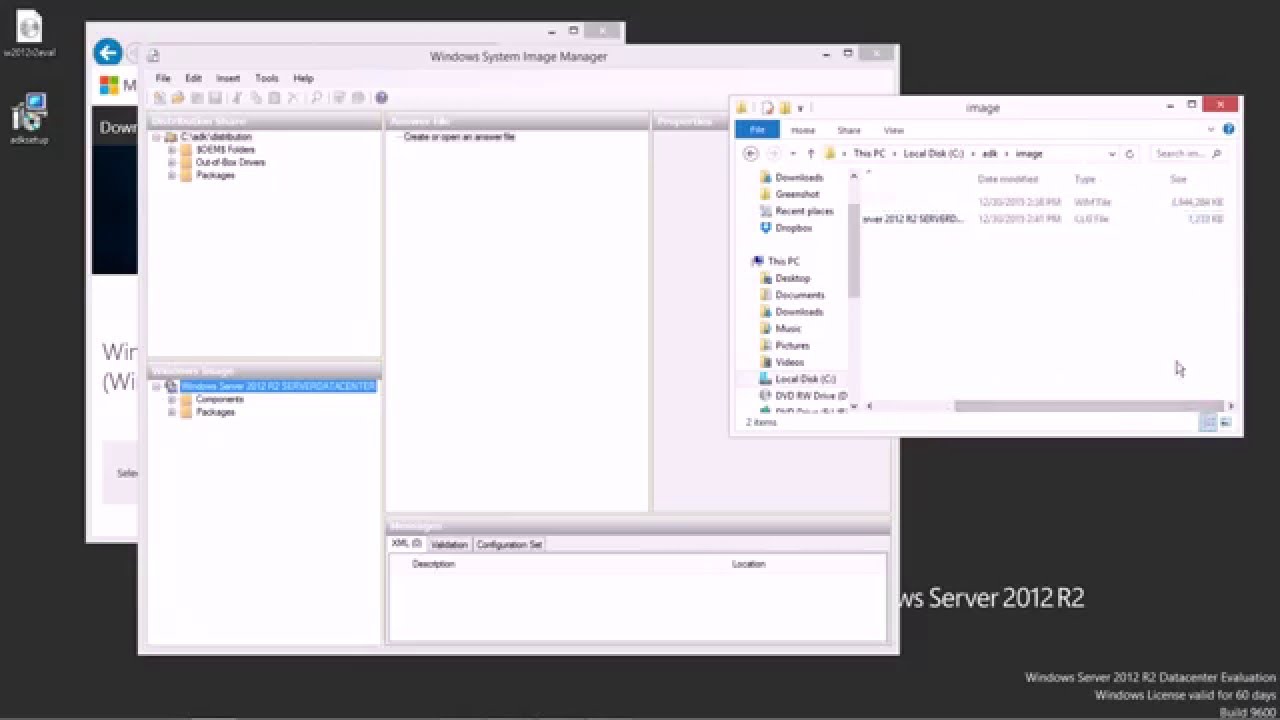Click the horizontal scrollbar in Explorer file list

pos(1088,406)
